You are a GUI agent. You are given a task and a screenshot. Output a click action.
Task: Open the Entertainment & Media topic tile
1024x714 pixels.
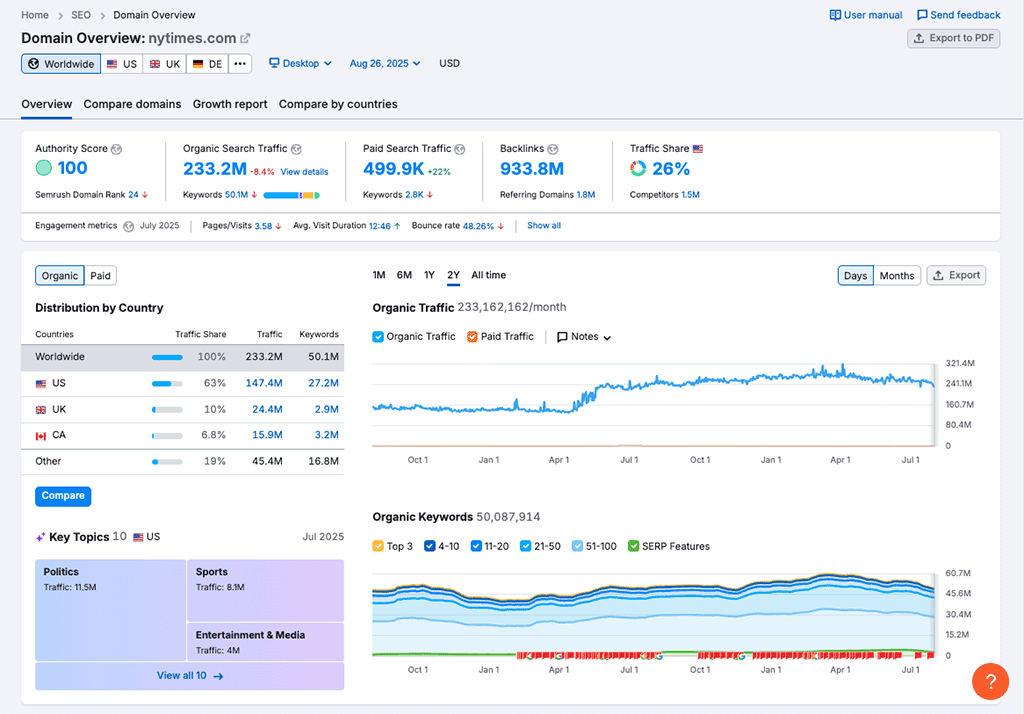[265, 642]
